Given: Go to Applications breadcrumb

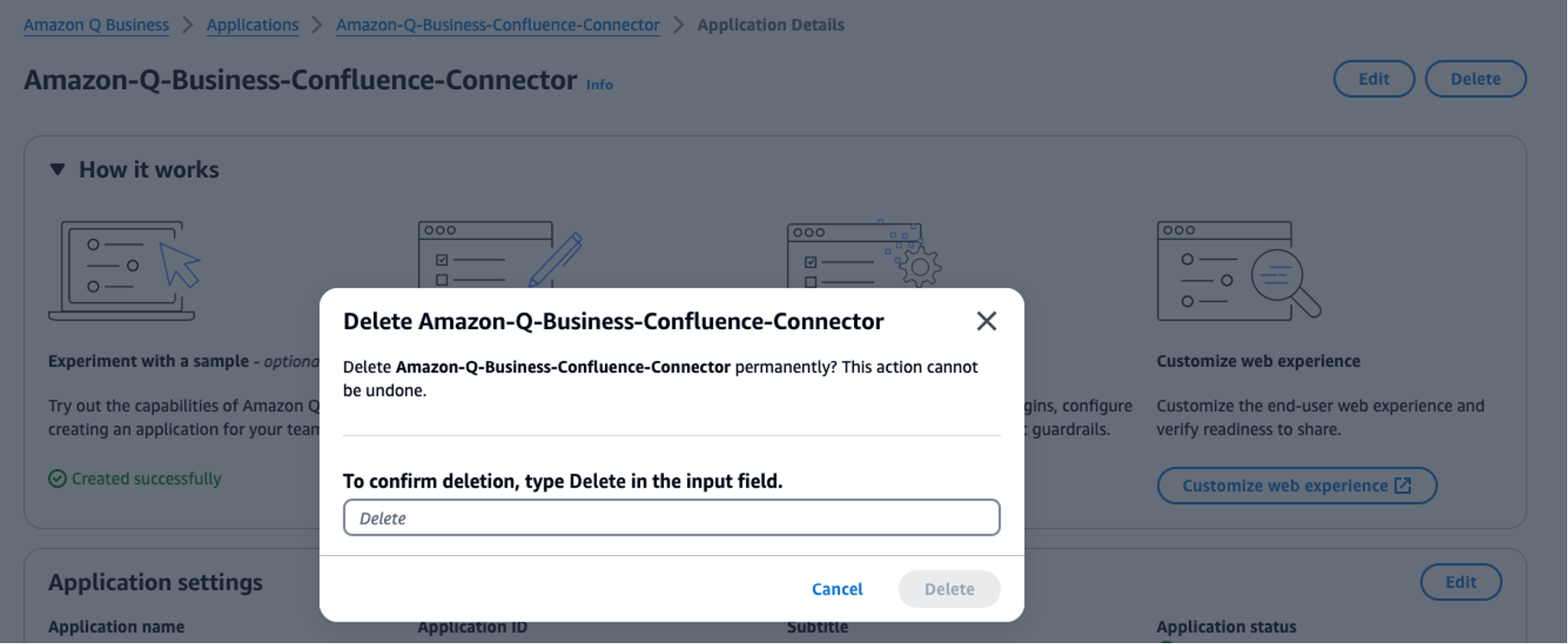Looking at the screenshot, I should (252, 25).
